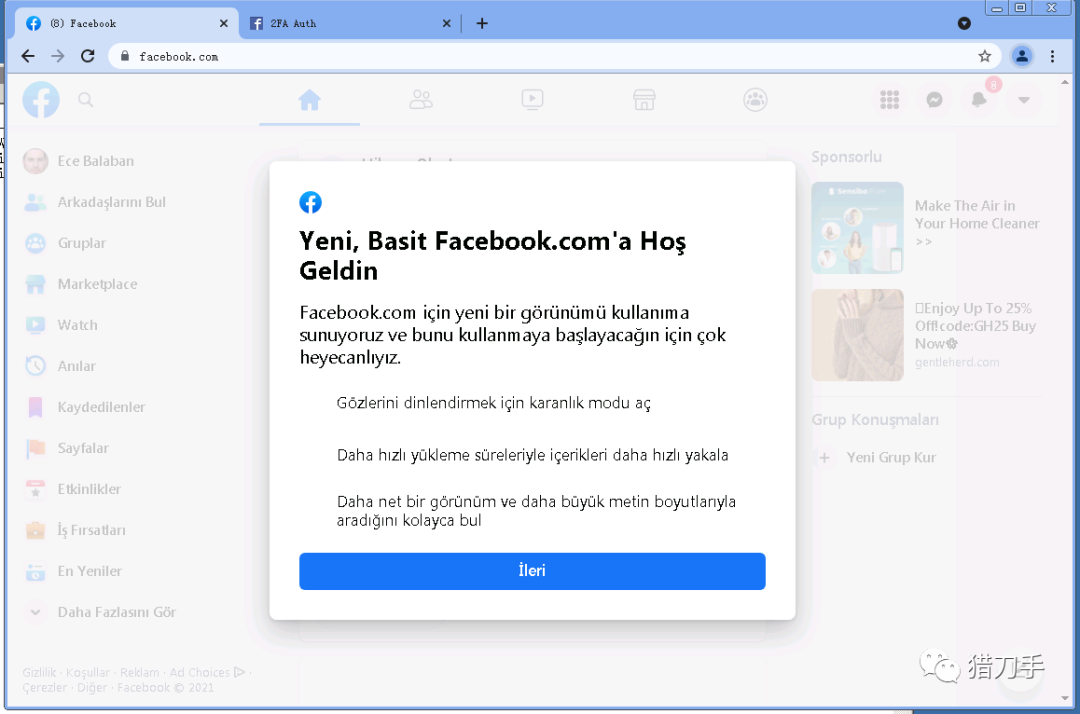Open the apps grid menu
The width and height of the screenshot is (1080, 714).
[889, 100]
